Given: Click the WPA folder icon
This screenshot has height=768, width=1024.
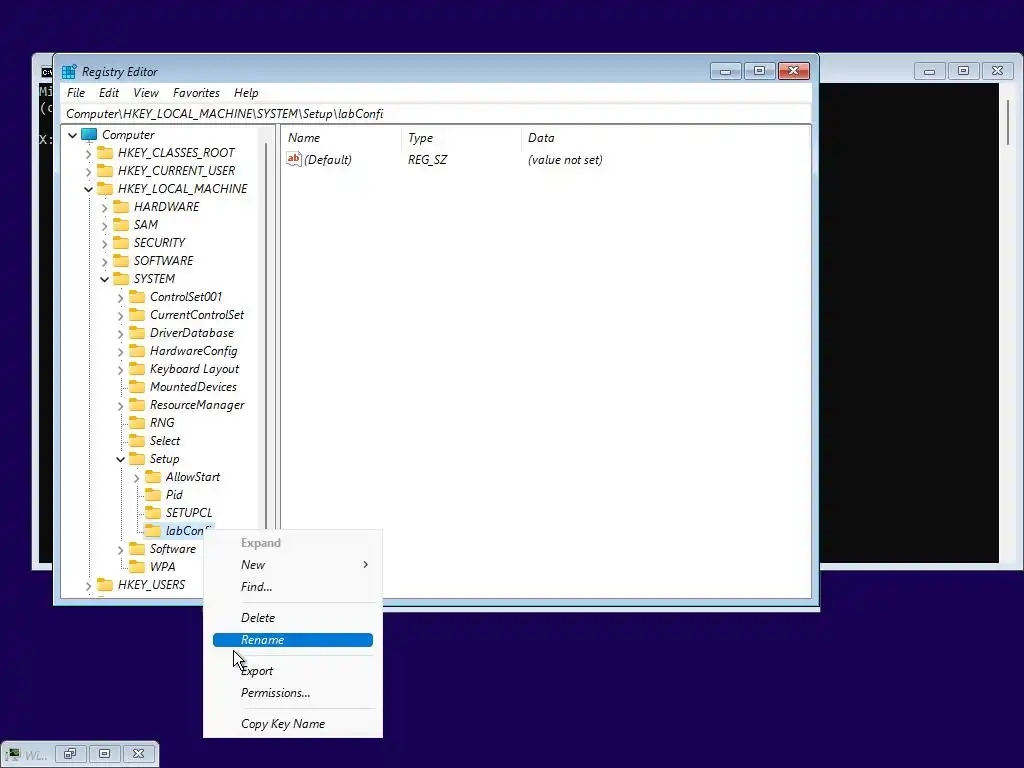Looking at the screenshot, I should (x=137, y=567).
